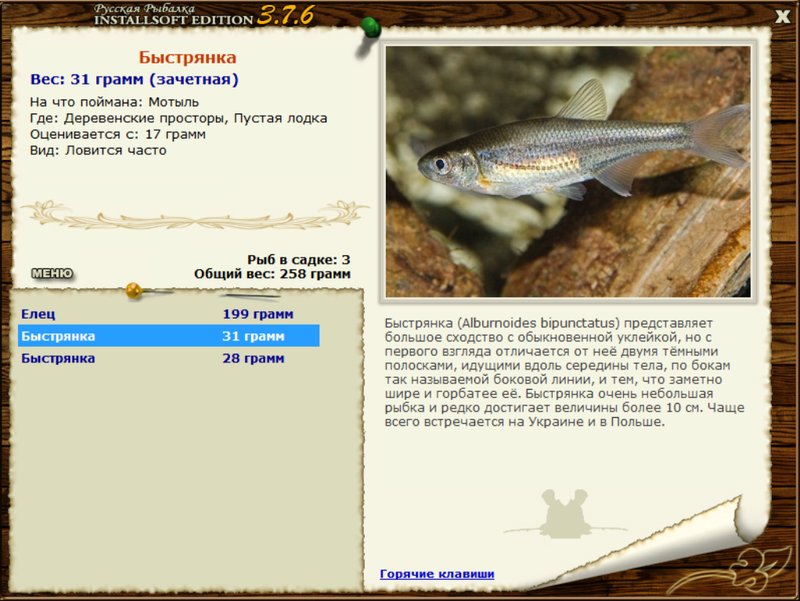
Task: Close the fish keepnet window
Action: [782, 17]
